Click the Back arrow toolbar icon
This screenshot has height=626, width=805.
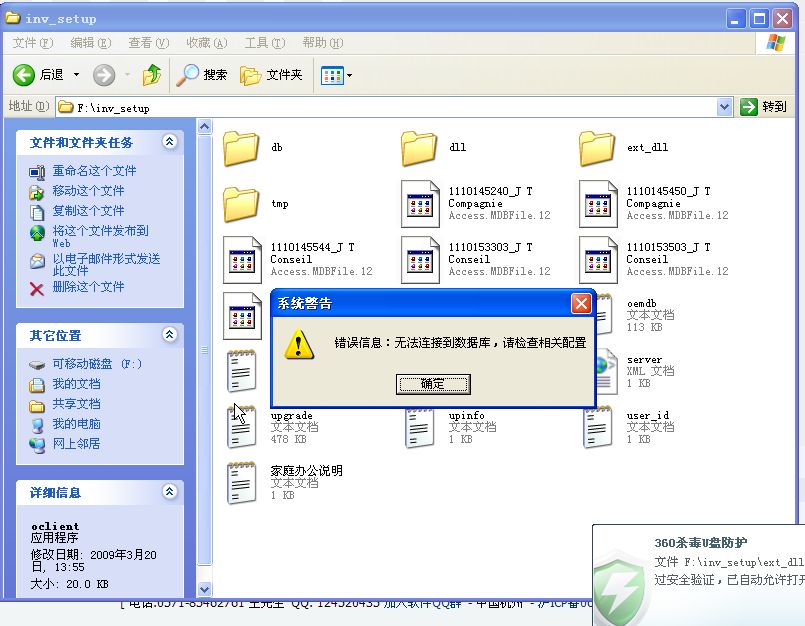25,75
